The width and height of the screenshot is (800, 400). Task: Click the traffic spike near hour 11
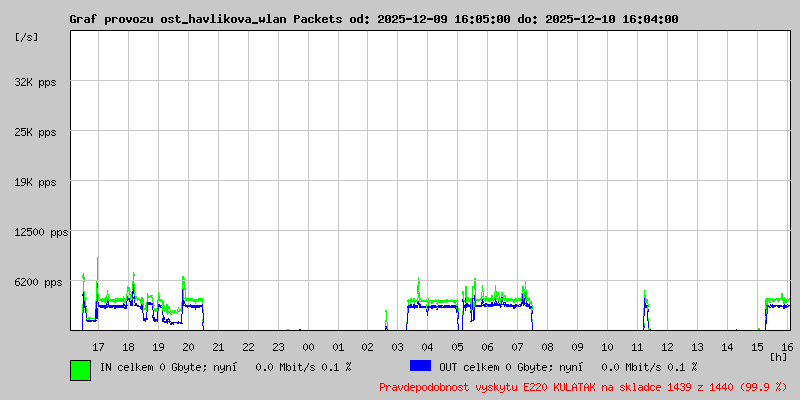point(646,310)
